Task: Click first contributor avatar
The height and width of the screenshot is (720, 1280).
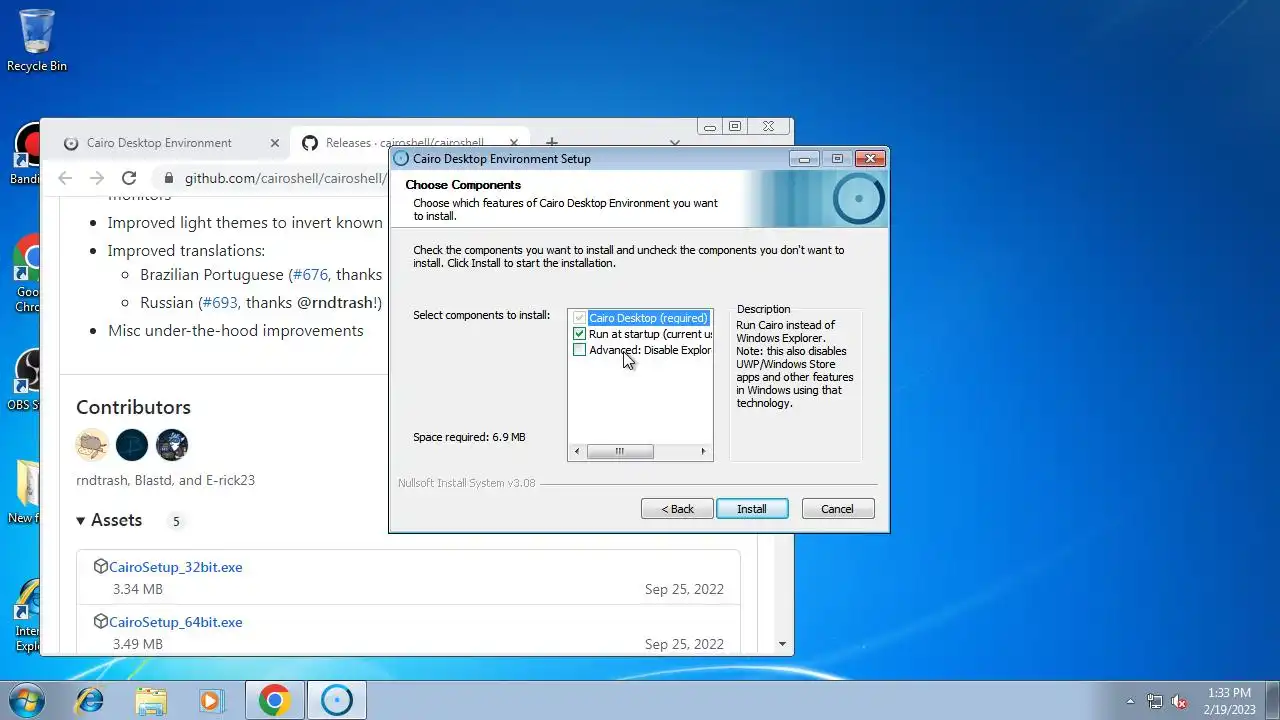Action: tap(92, 445)
